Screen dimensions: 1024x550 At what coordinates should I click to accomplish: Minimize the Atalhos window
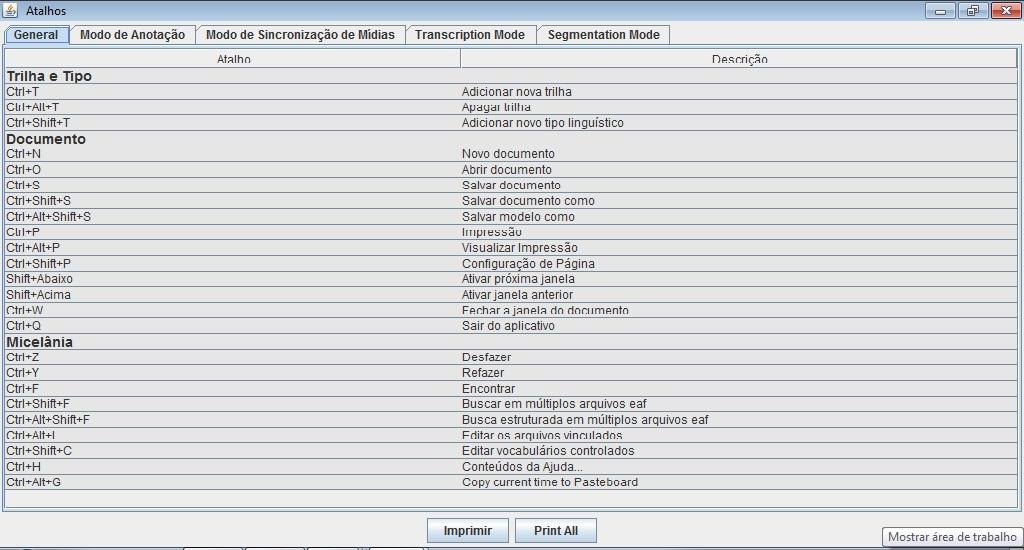click(x=939, y=11)
